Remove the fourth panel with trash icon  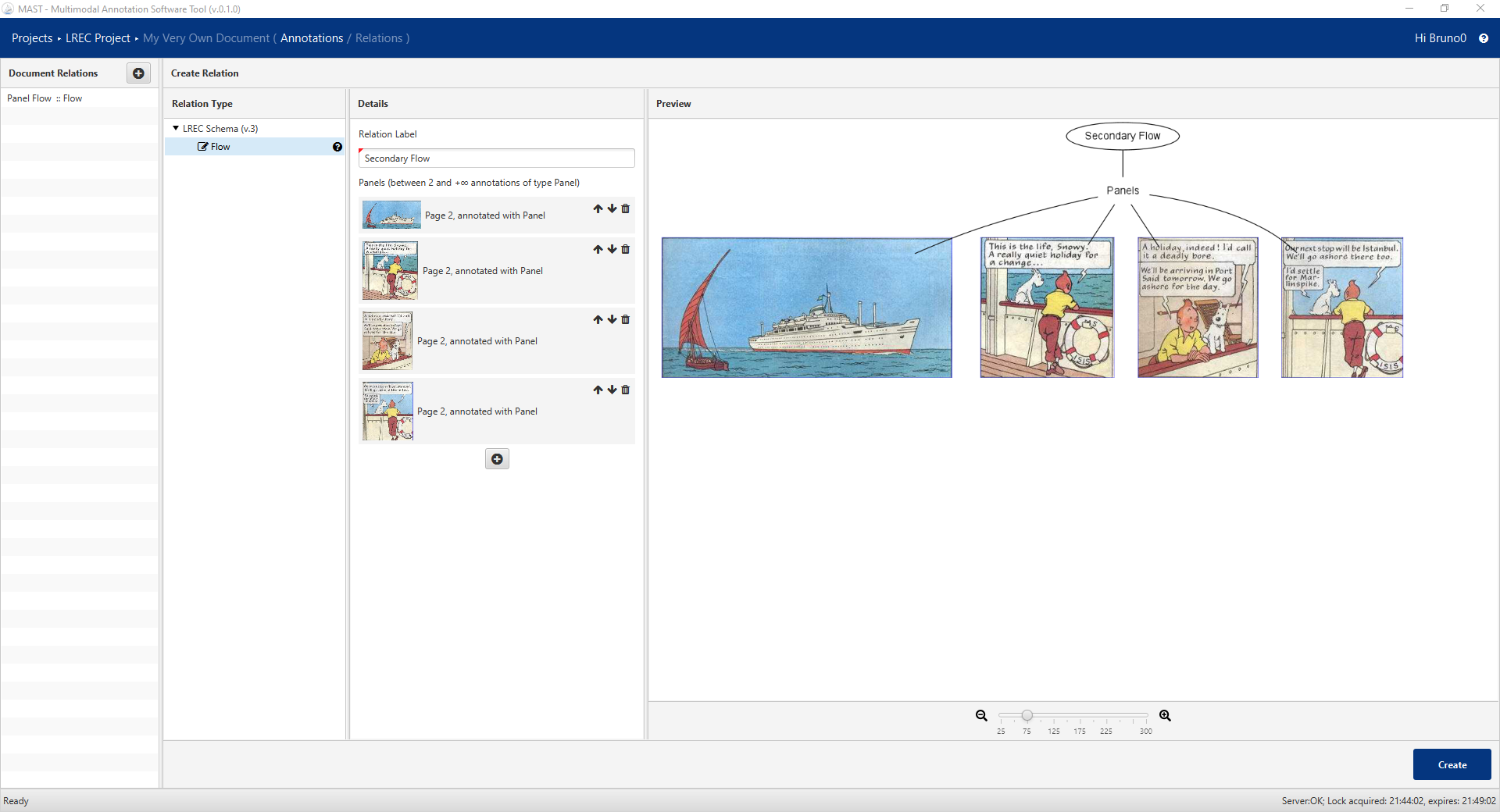(x=625, y=390)
